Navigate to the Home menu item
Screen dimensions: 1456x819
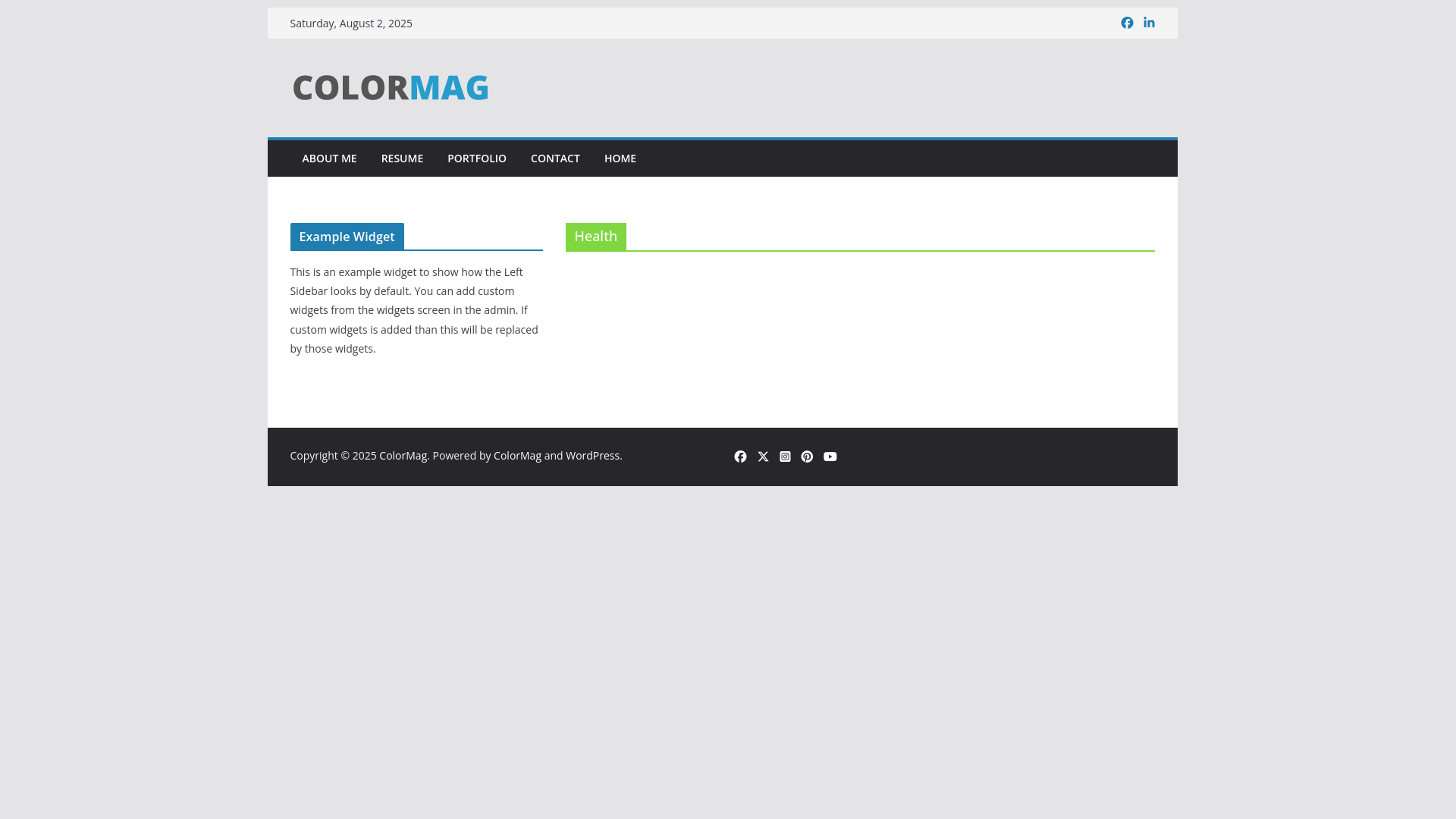click(620, 158)
